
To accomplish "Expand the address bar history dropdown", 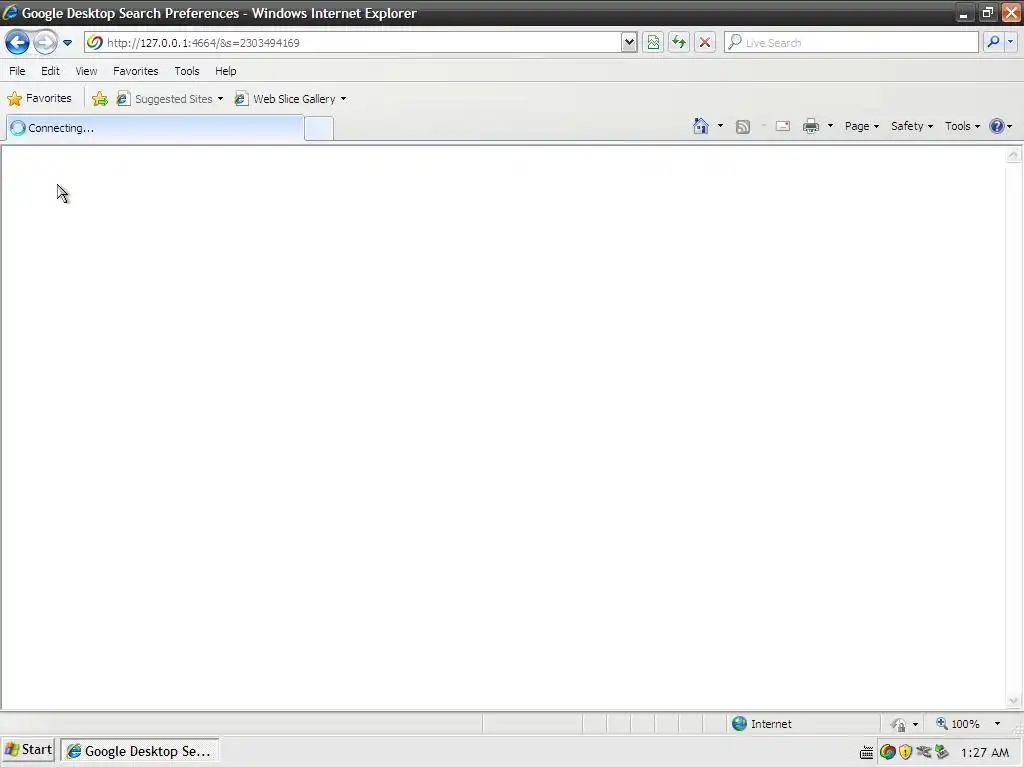I will pyautogui.click(x=629, y=42).
